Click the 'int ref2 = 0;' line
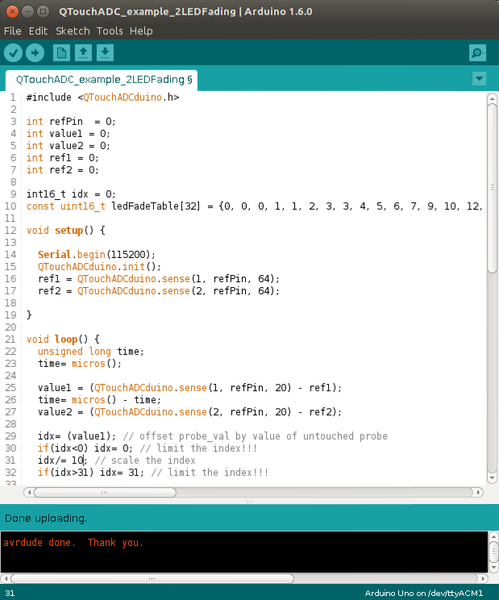This screenshot has height=600, width=499. 62,170
